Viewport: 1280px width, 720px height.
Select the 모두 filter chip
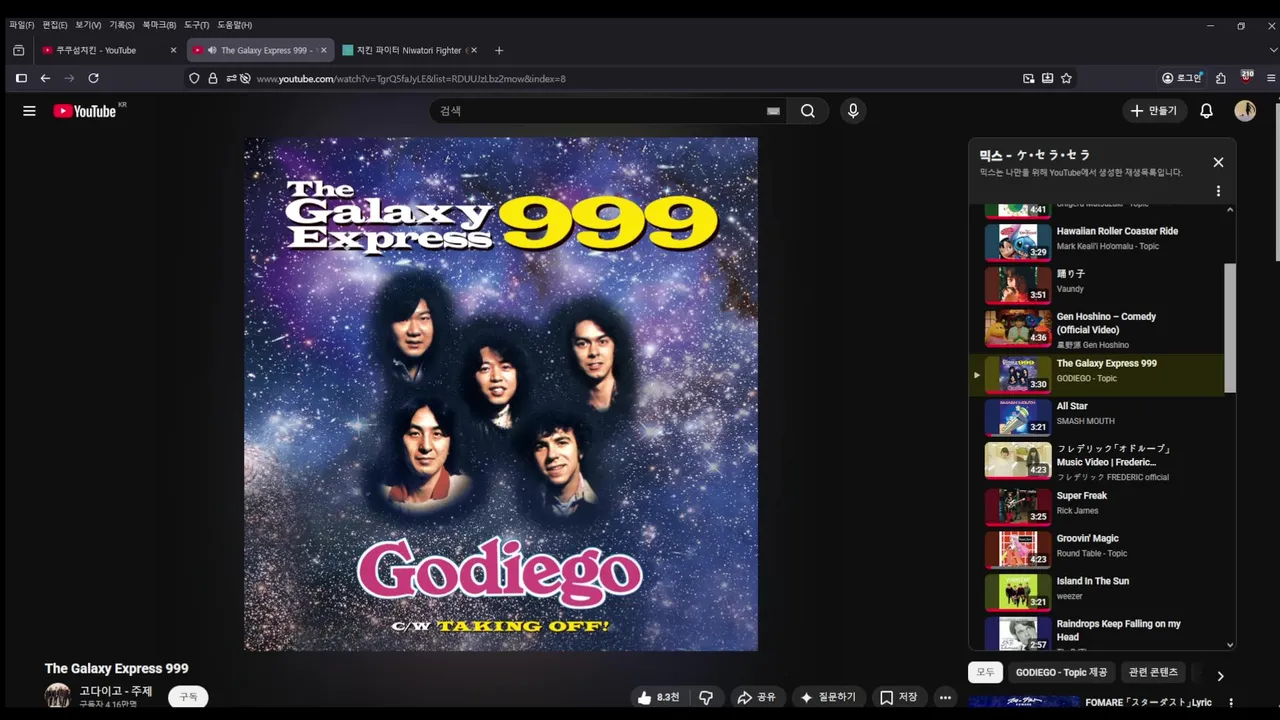pyautogui.click(x=985, y=672)
